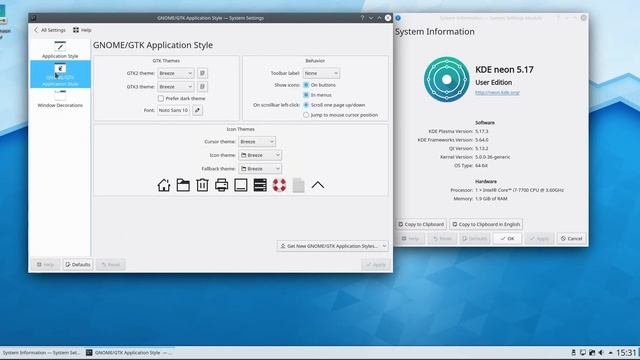Select GNOME/GTK Application Style sidebar entry
Image resolution: width=640 pixels, height=360 pixels.
[60, 74]
